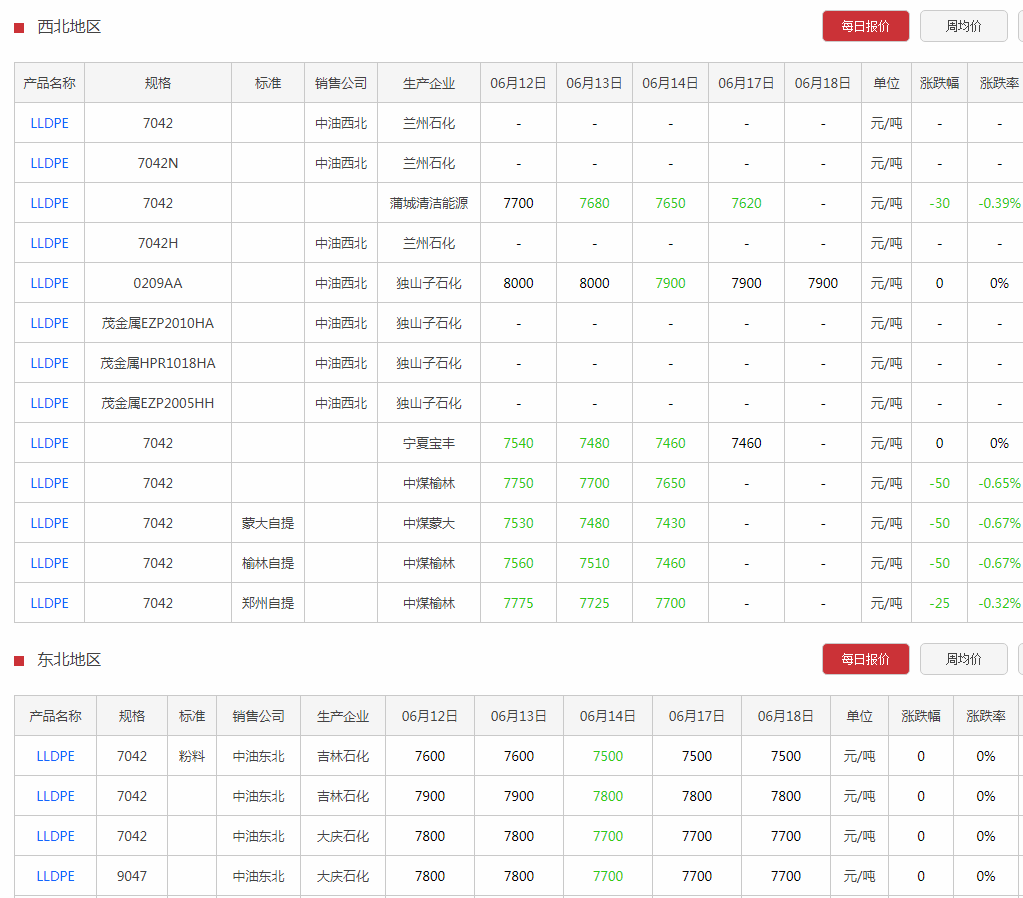Open LLDPE link for 宁夏宝丰 row
The height and width of the screenshot is (898, 1023).
pos(50,443)
